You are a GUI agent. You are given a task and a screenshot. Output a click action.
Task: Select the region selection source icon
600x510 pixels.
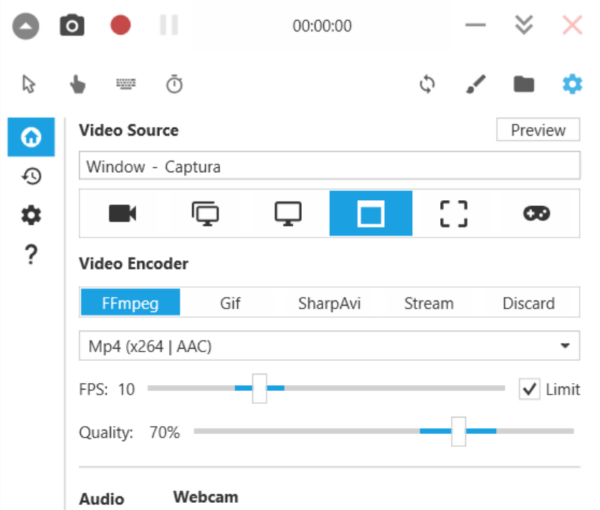point(454,213)
